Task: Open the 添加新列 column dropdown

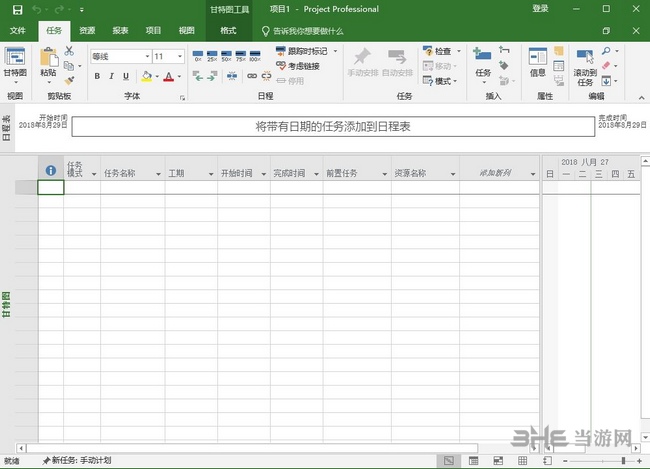Action: pos(533,174)
